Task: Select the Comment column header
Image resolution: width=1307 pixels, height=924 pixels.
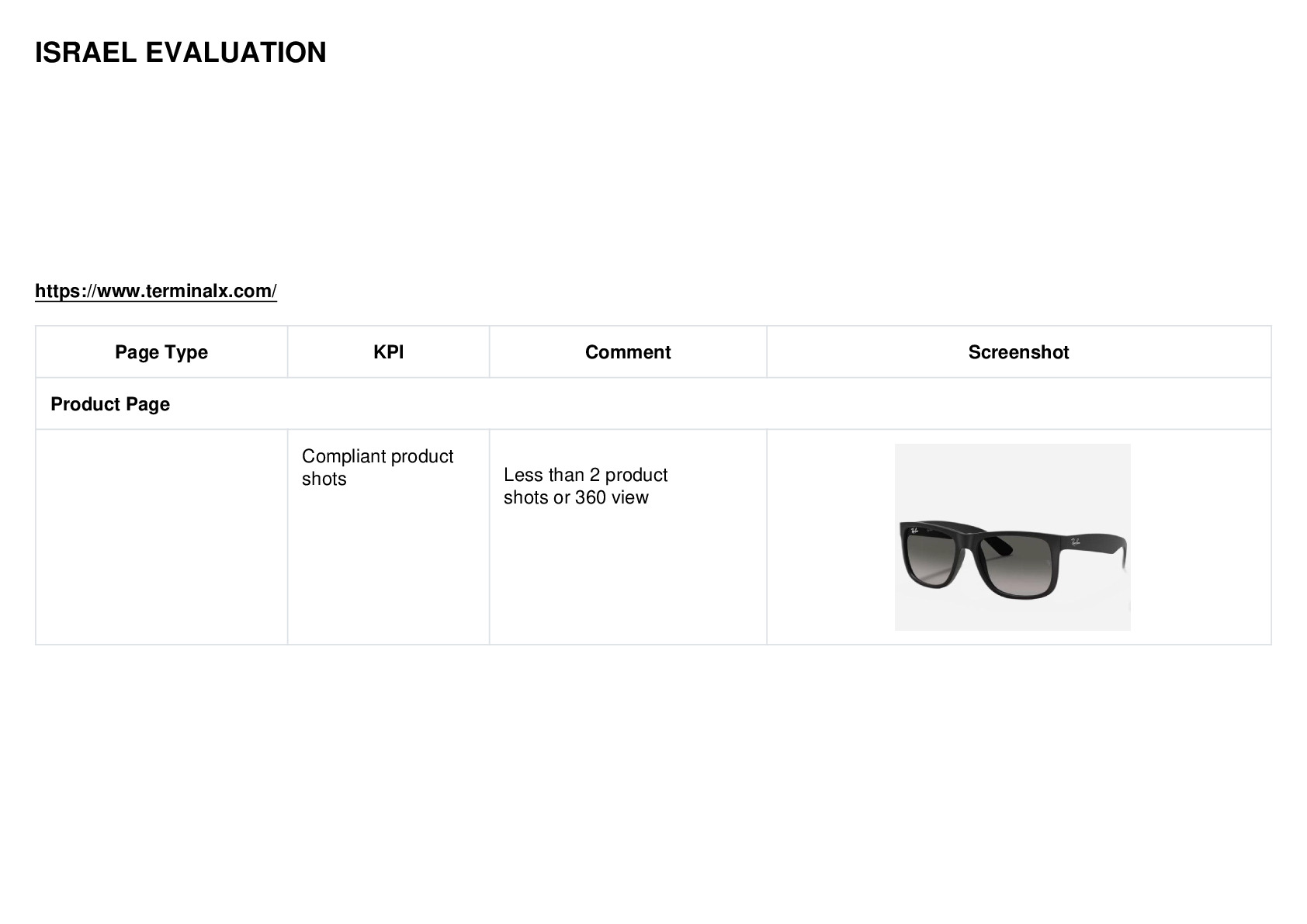Action: pyautogui.click(x=628, y=352)
